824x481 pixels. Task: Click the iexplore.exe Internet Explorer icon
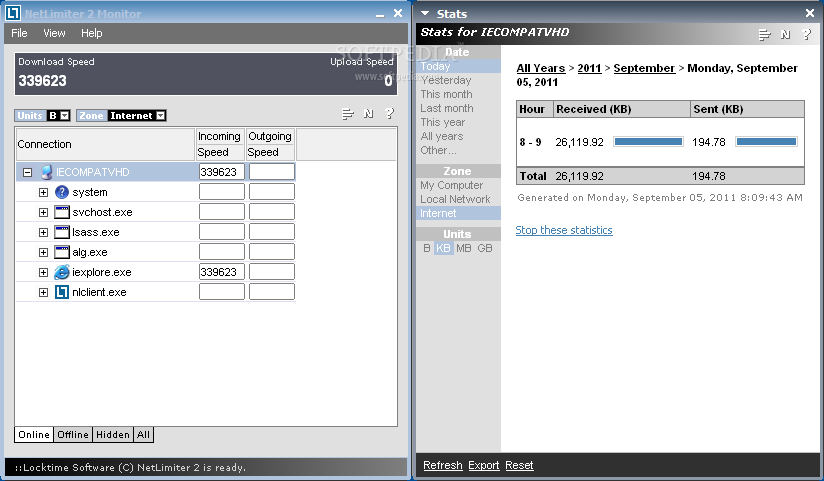(x=62, y=272)
